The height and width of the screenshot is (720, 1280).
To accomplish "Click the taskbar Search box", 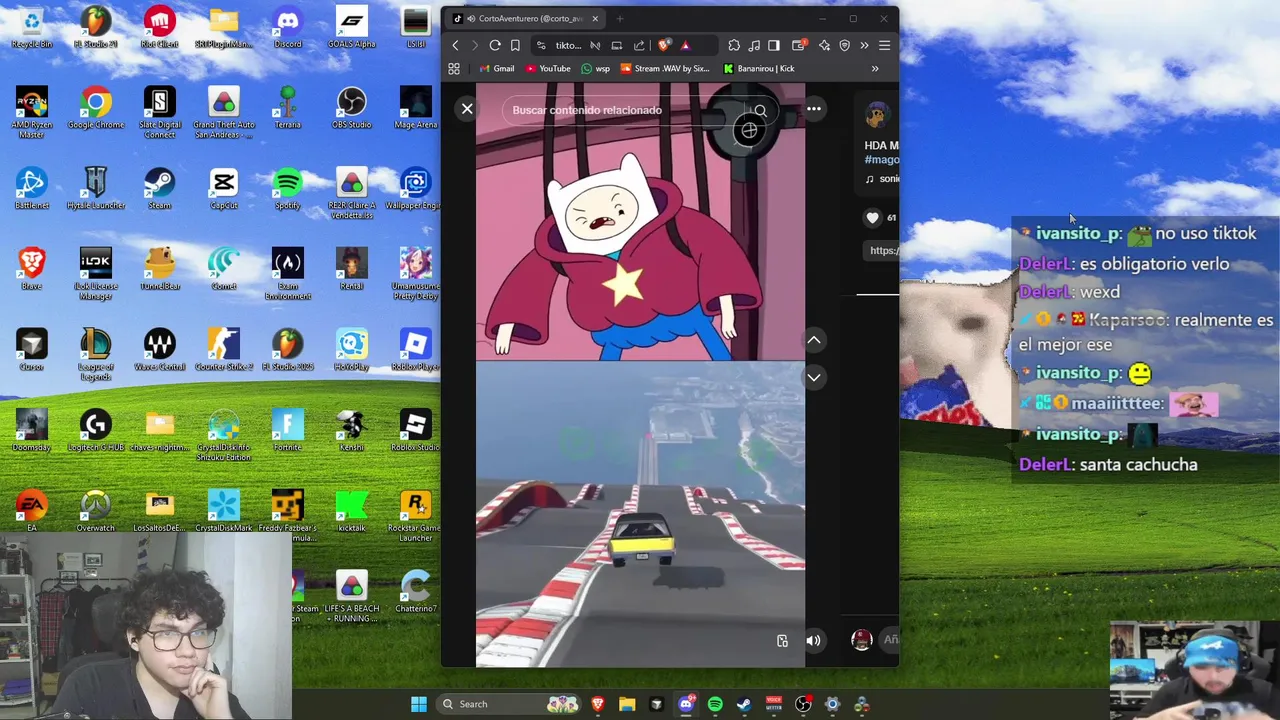I will click(x=508, y=704).
